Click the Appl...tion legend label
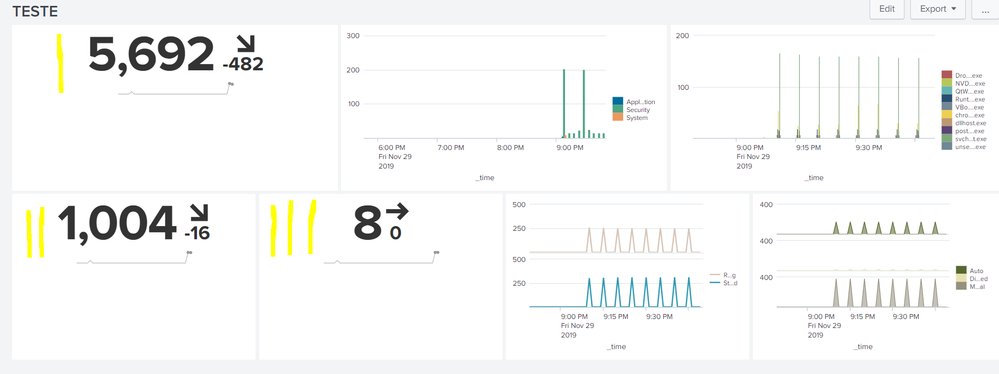Image resolution: width=999 pixels, height=374 pixels. coord(640,102)
